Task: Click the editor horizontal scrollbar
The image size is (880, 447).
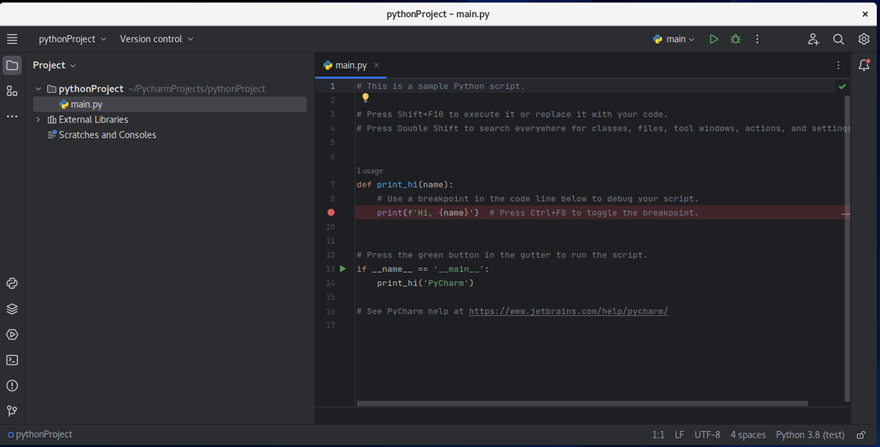Action: 582,403
